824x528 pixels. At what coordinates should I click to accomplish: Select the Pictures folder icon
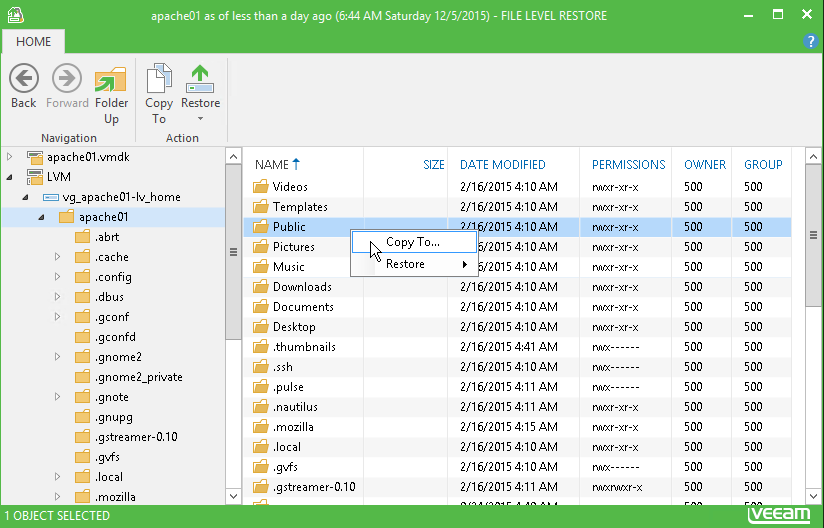(x=260, y=246)
